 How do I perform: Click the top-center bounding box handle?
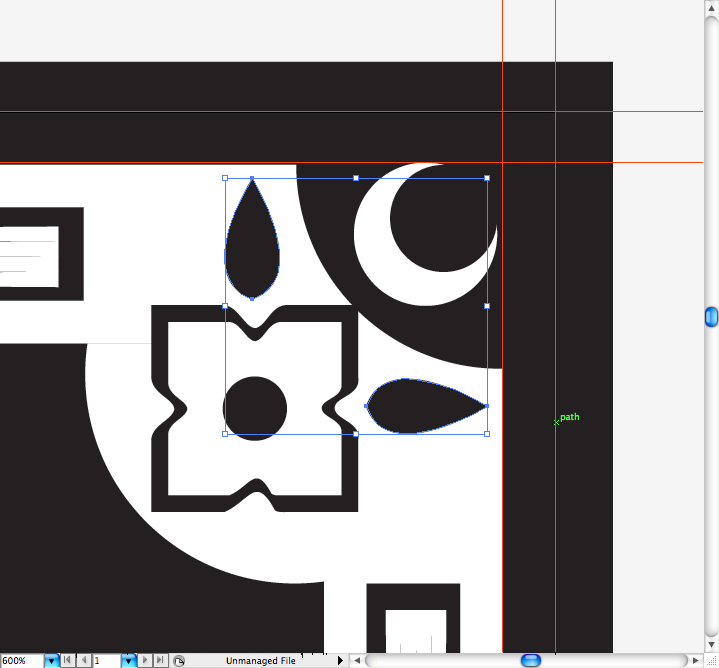(x=356, y=178)
